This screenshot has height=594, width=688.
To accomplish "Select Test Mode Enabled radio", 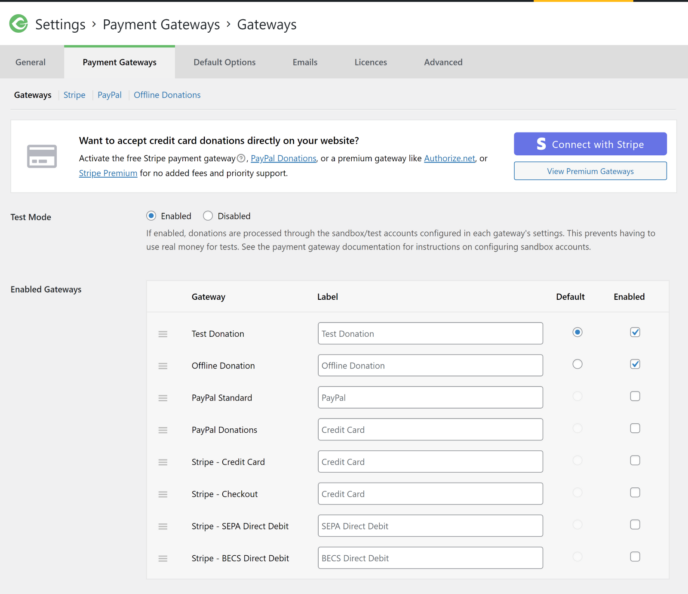I will [151, 216].
